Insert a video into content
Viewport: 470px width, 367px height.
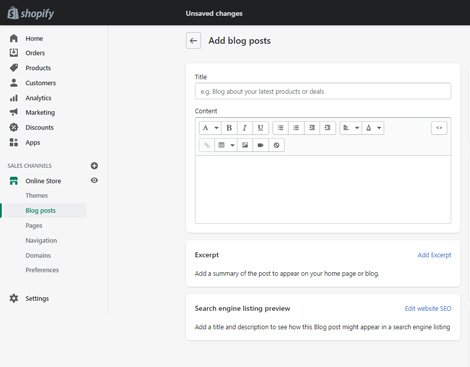point(261,145)
